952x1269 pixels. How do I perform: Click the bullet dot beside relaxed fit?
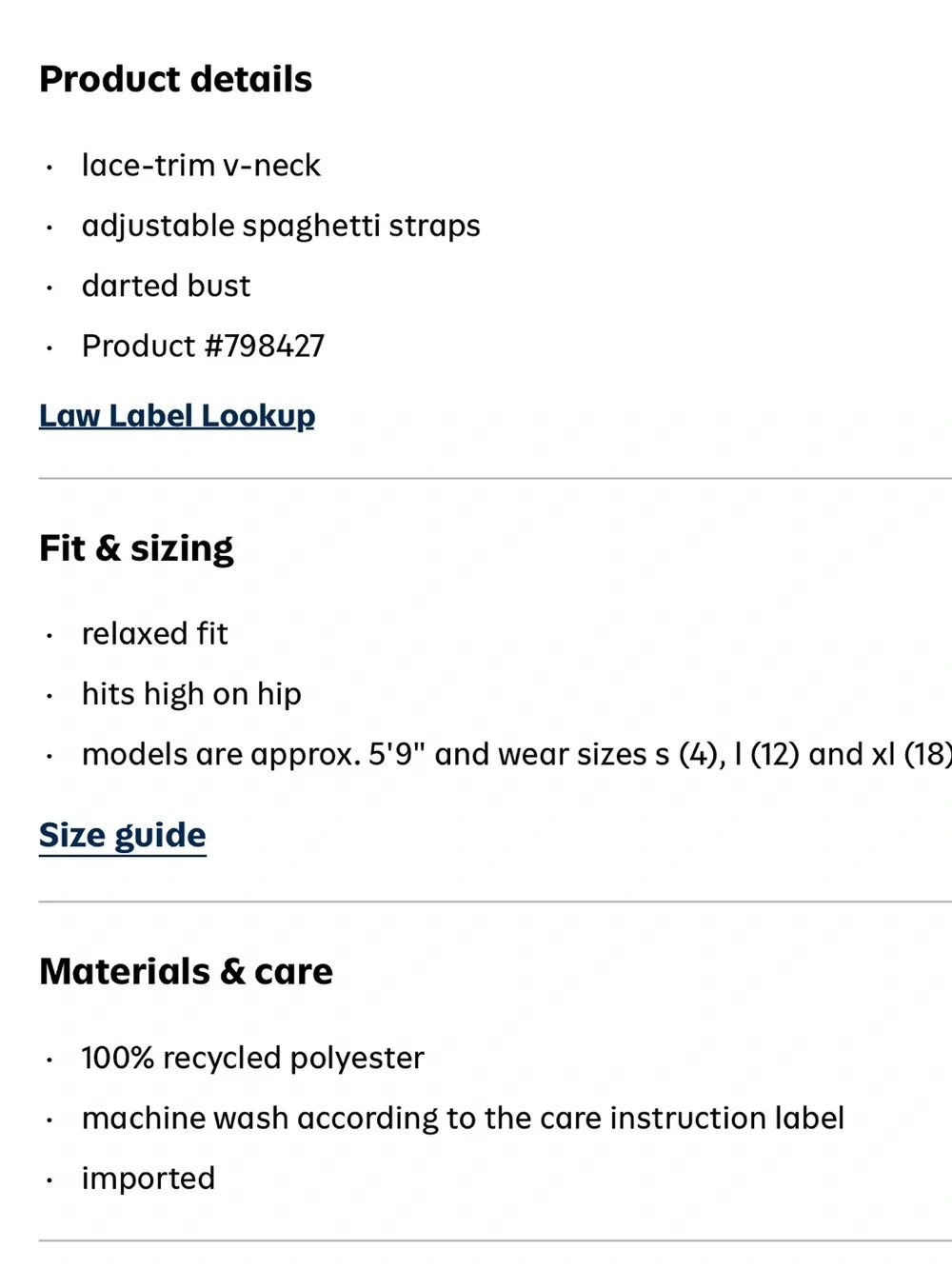(48, 636)
